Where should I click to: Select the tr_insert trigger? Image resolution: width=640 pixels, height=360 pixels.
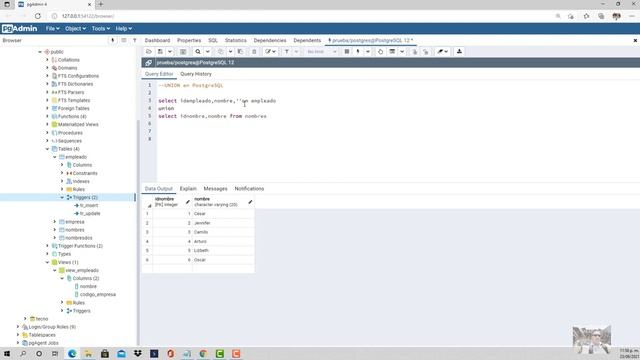pyautogui.click(x=89, y=205)
